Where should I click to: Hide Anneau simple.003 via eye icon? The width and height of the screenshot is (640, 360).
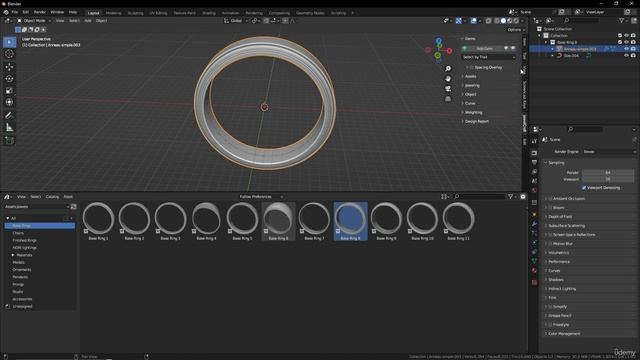(x=626, y=49)
